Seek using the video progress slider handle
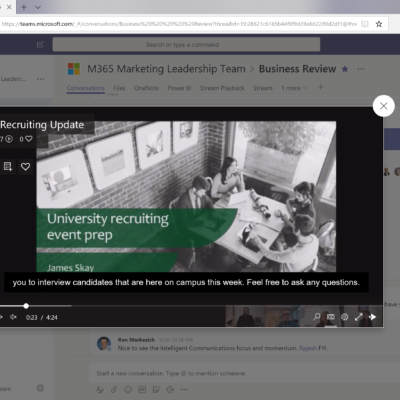Viewport: 400px width, 400px height. coord(26,306)
